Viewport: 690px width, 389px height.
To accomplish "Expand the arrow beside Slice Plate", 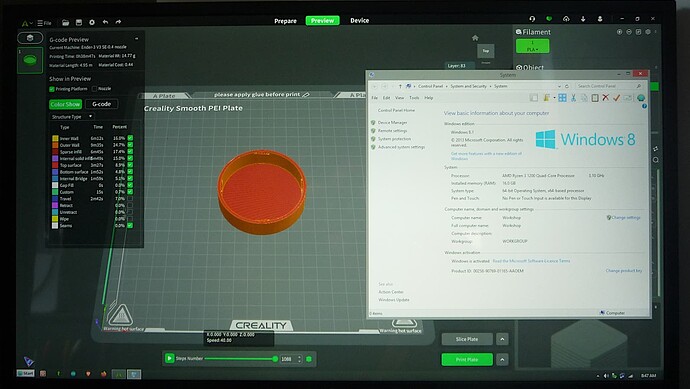I will pyautogui.click(x=503, y=339).
